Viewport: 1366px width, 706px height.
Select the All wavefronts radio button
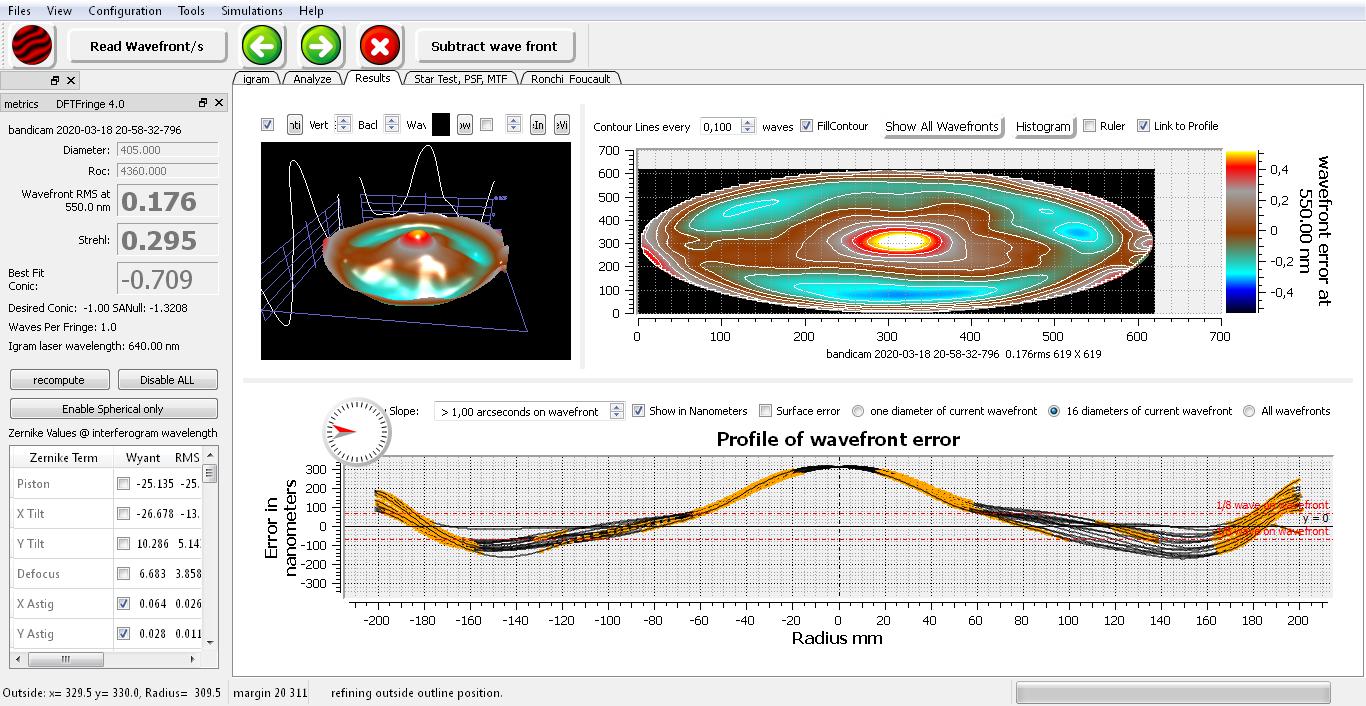(1249, 411)
